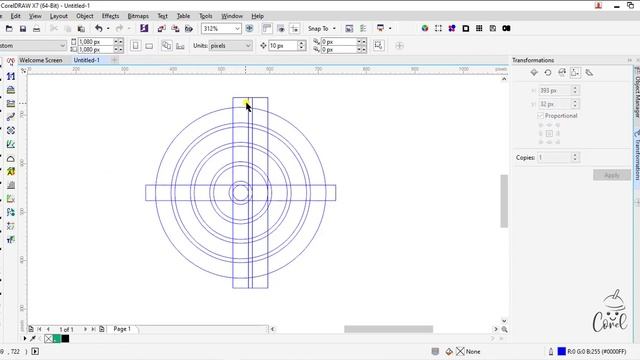Toggle the Proportional checkbox
640x360 pixels.
pyautogui.click(x=540, y=116)
